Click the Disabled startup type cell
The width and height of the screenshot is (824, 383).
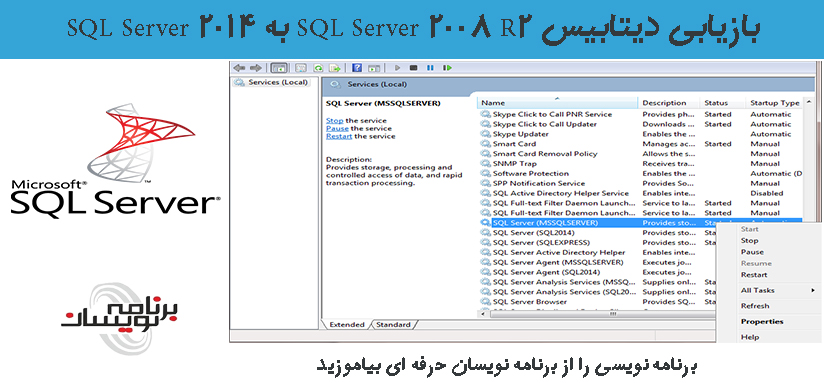click(766, 193)
